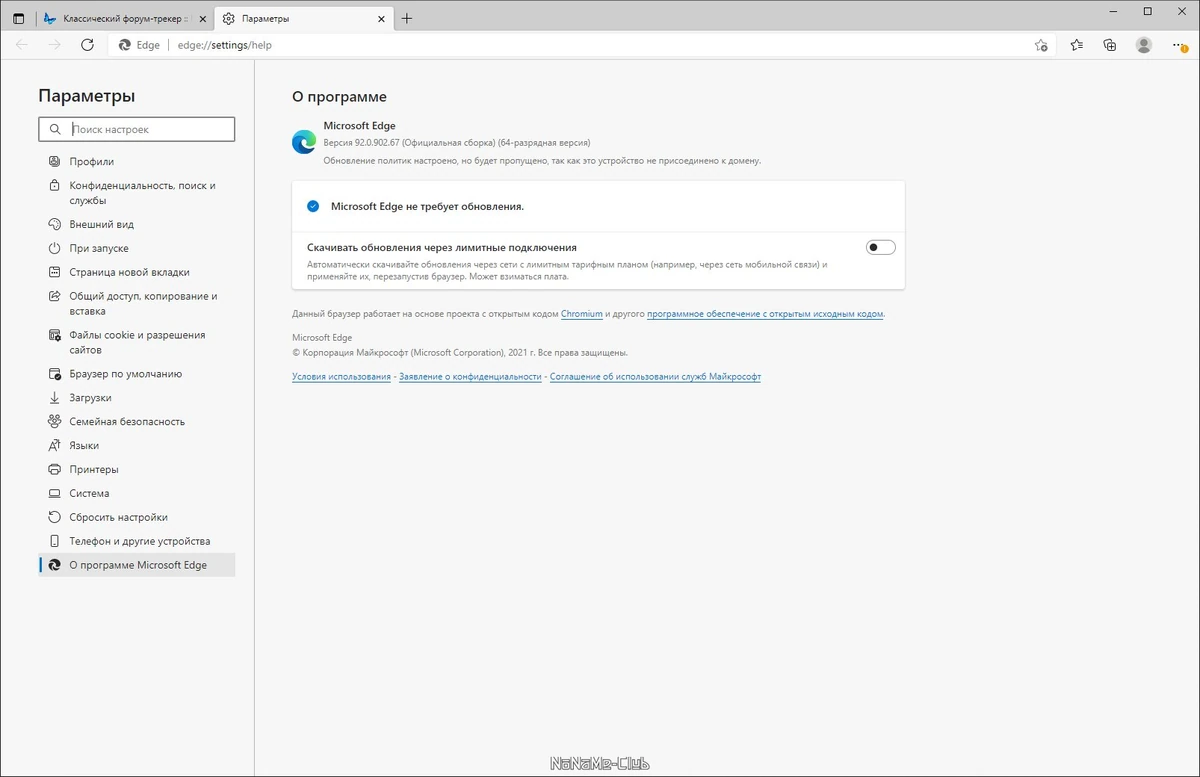This screenshot has width=1200, height=777.
Task: Open Соглашение об использовании служб Майкрософт link
Action: coord(655,377)
